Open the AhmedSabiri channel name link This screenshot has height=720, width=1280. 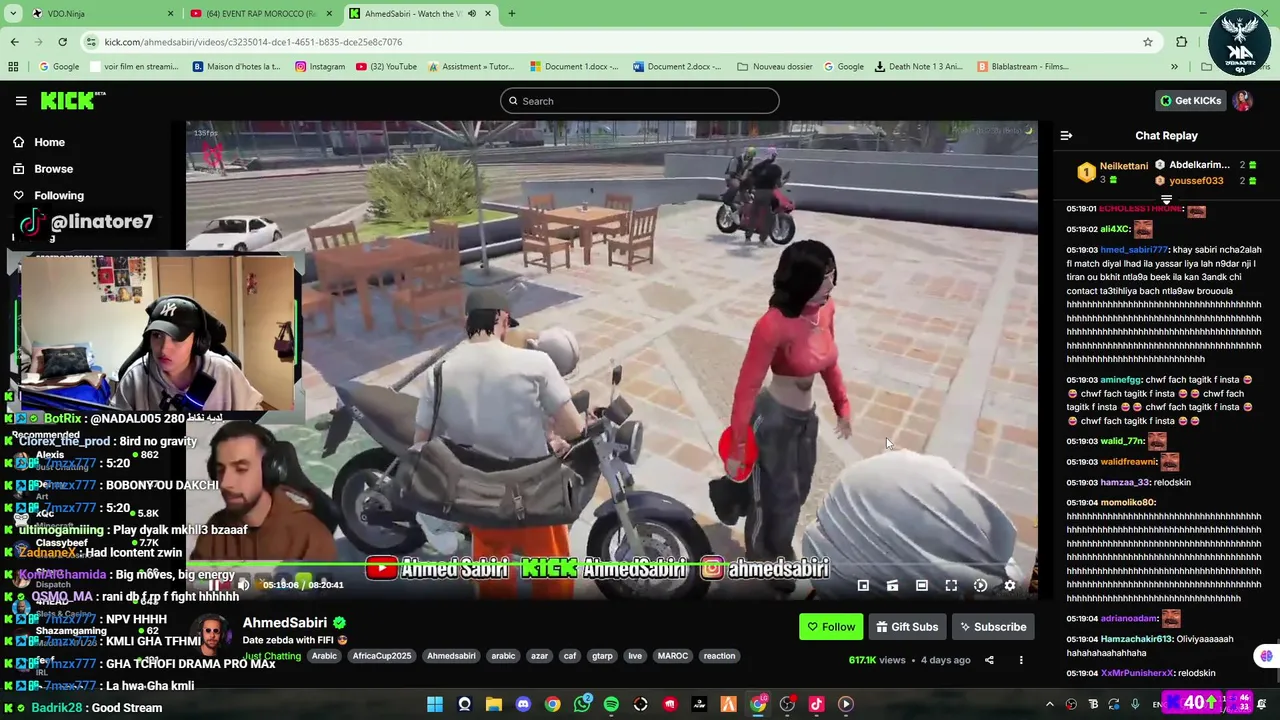click(285, 622)
